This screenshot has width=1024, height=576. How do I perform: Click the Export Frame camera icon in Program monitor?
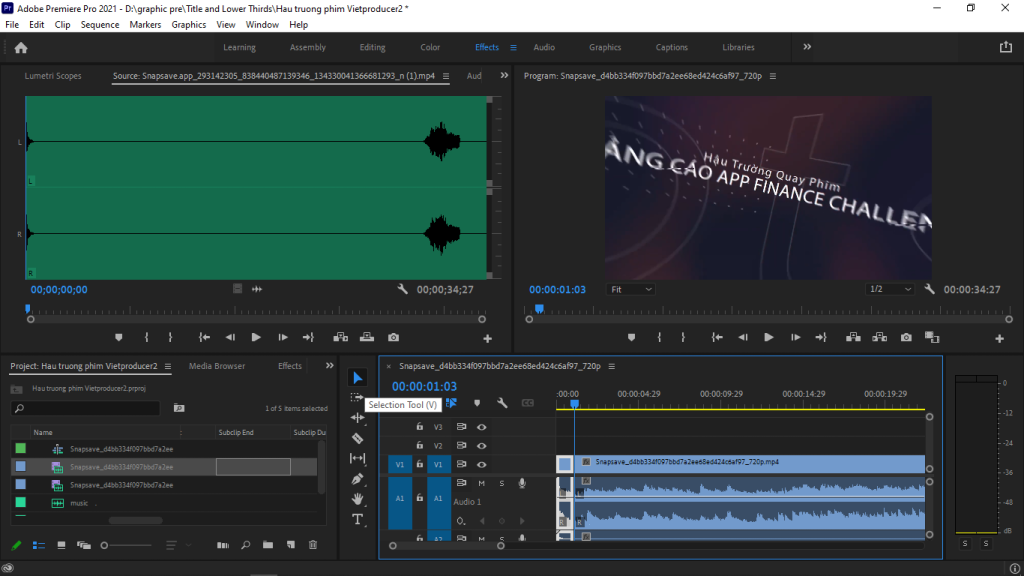[906, 338]
